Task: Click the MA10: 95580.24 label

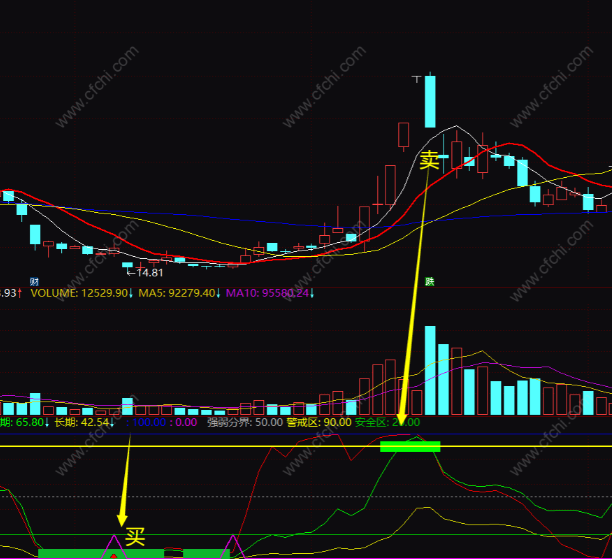Action: [x=268, y=293]
